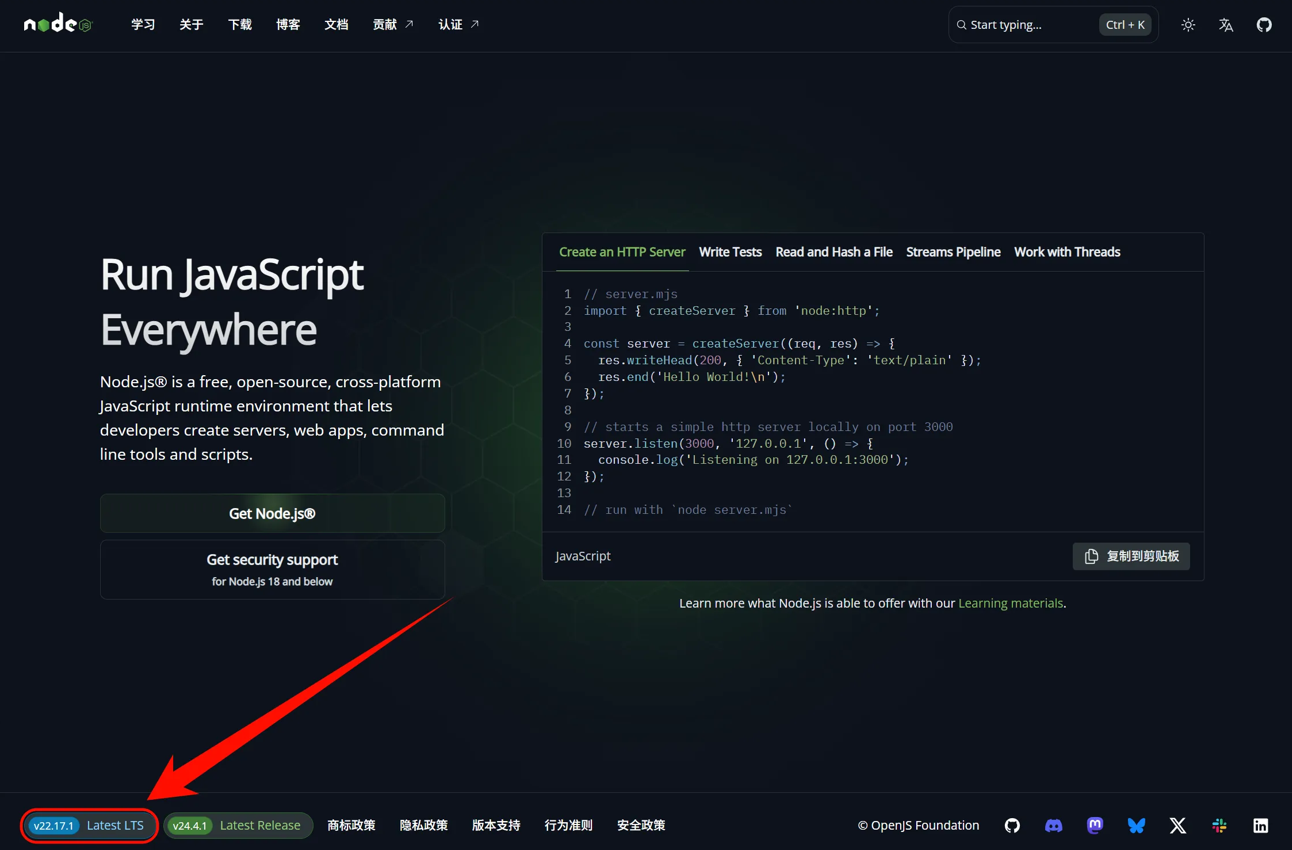
Task: Click the 复制到剪贴板 copy button
Action: pyautogui.click(x=1131, y=556)
